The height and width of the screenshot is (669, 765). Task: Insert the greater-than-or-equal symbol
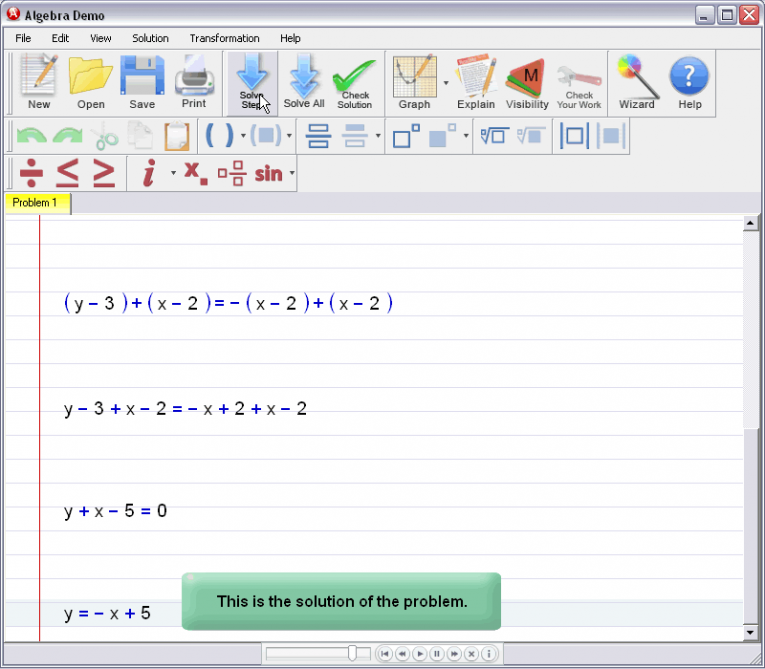pyautogui.click(x=104, y=173)
